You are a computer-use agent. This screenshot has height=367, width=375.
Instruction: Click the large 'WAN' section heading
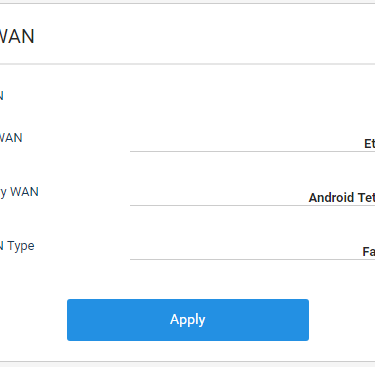[17, 36]
